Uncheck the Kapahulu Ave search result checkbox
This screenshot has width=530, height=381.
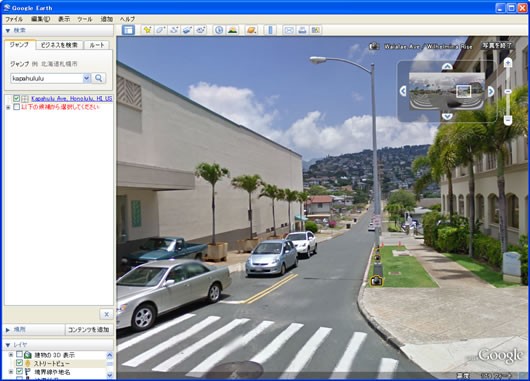tap(16, 98)
